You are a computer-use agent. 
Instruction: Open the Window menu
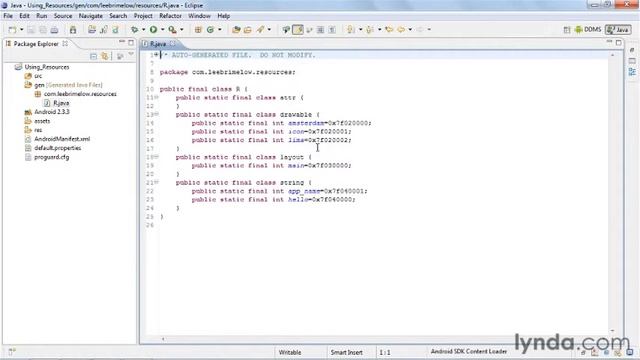199,16
